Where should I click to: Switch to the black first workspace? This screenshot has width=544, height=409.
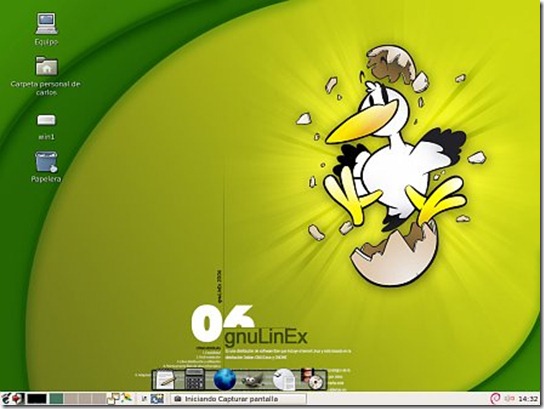click(x=37, y=399)
